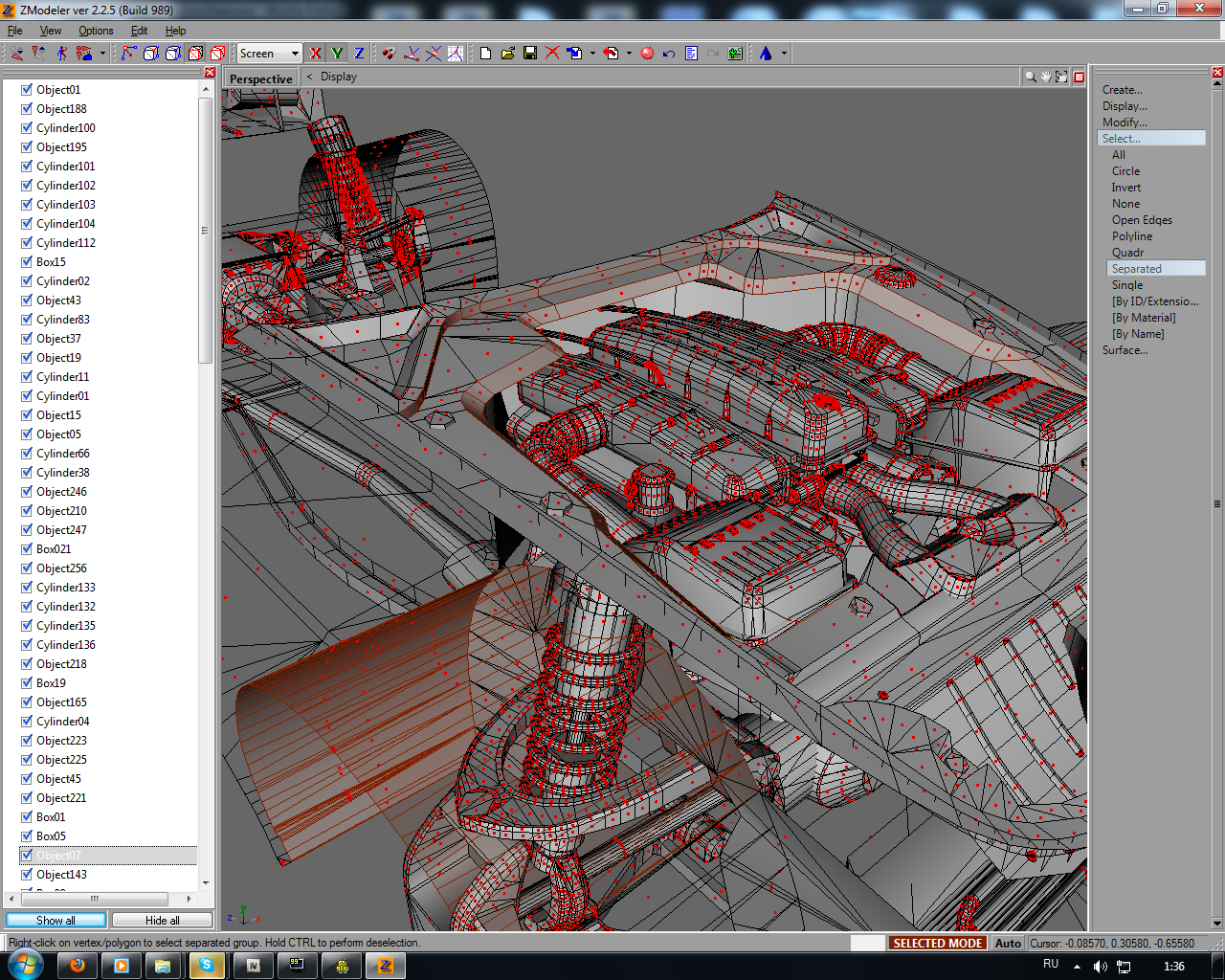Image resolution: width=1225 pixels, height=980 pixels.
Task: Toggle the Z axis lock button
Action: (359, 54)
